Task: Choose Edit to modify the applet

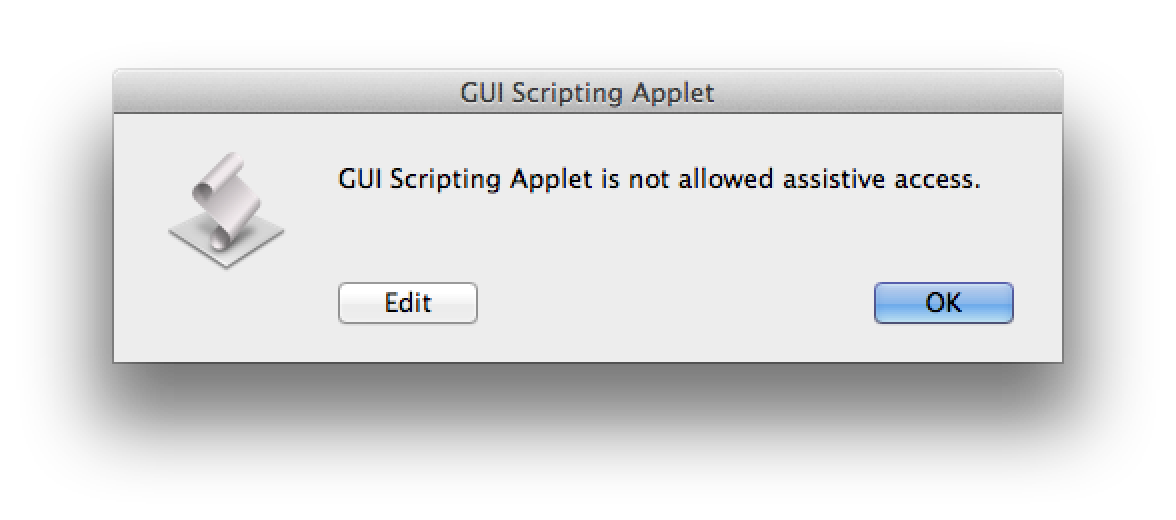Action: point(407,303)
